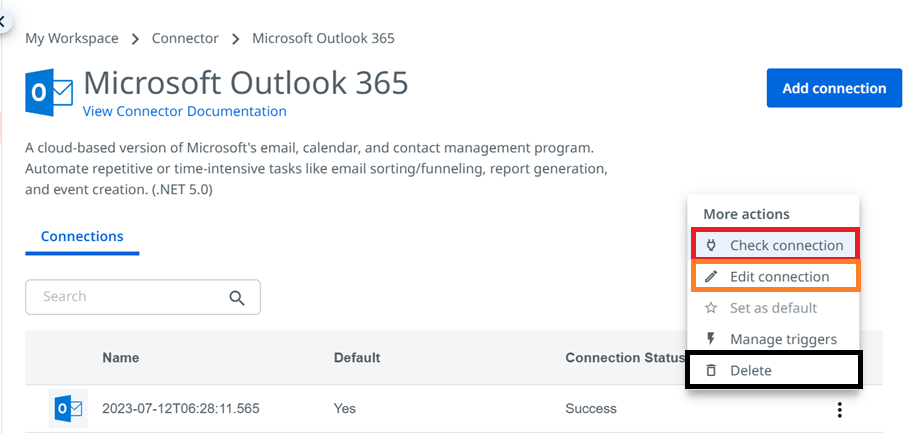The image size is (903, 434).
Task: Click pencil icon beside Edit connection
Action: pyautogui.click(x=711, y=276)
